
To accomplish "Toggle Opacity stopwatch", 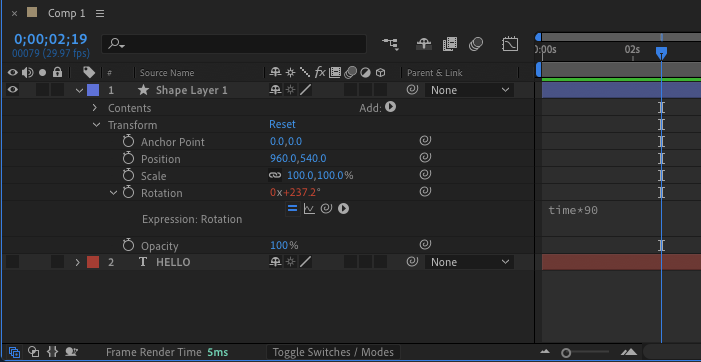I will [x=128, y=245].
